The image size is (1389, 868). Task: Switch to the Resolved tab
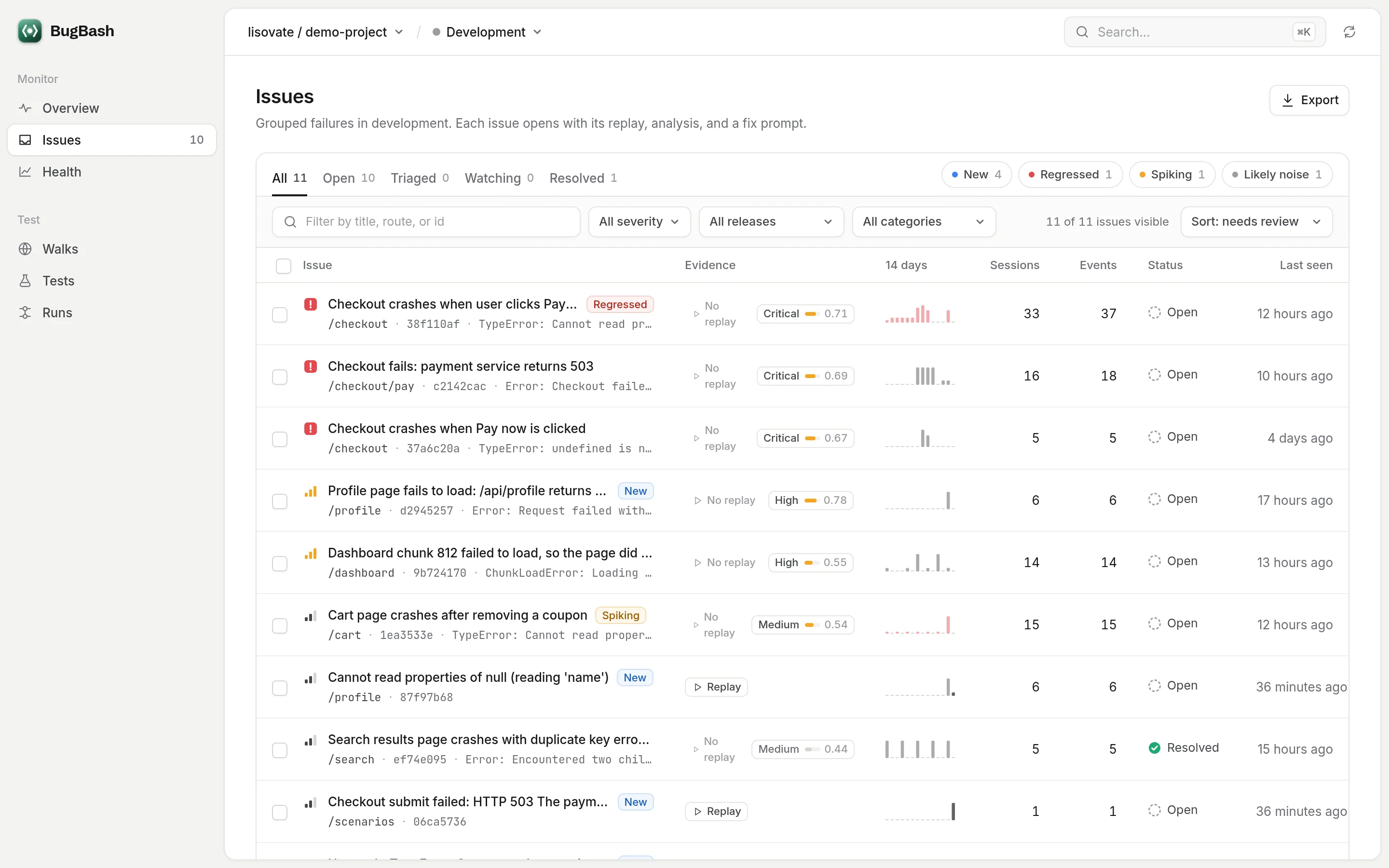[583, 178]
